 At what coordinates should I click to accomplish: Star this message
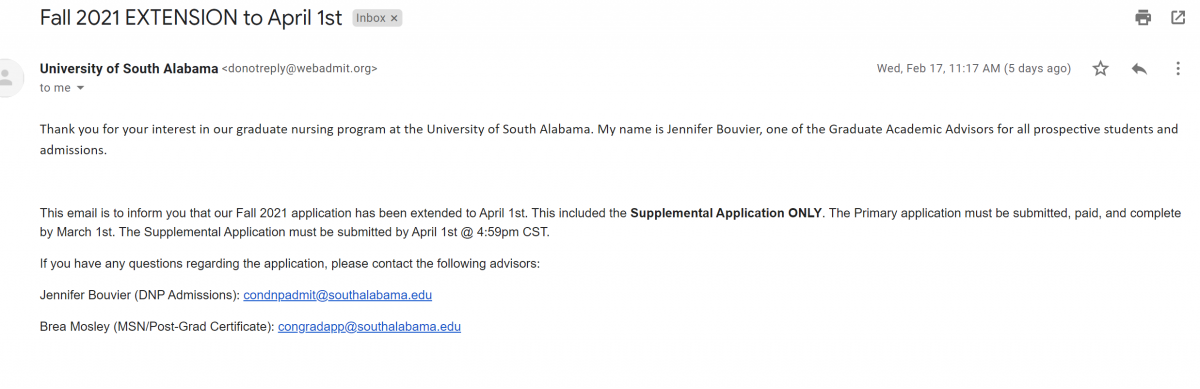click(x=1101, y=69)
